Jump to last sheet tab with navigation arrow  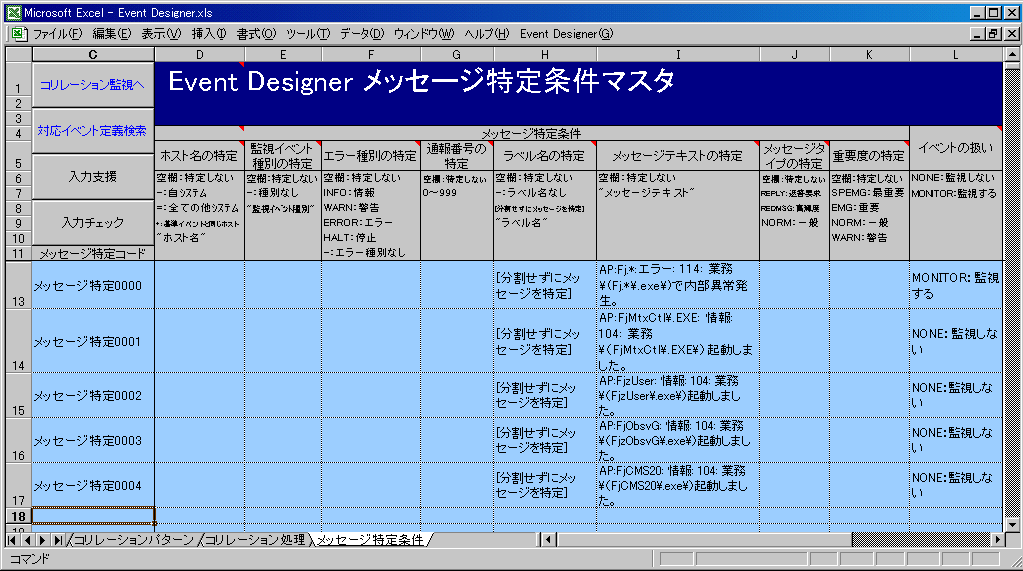pyautogui.click(x=59, y=540)
